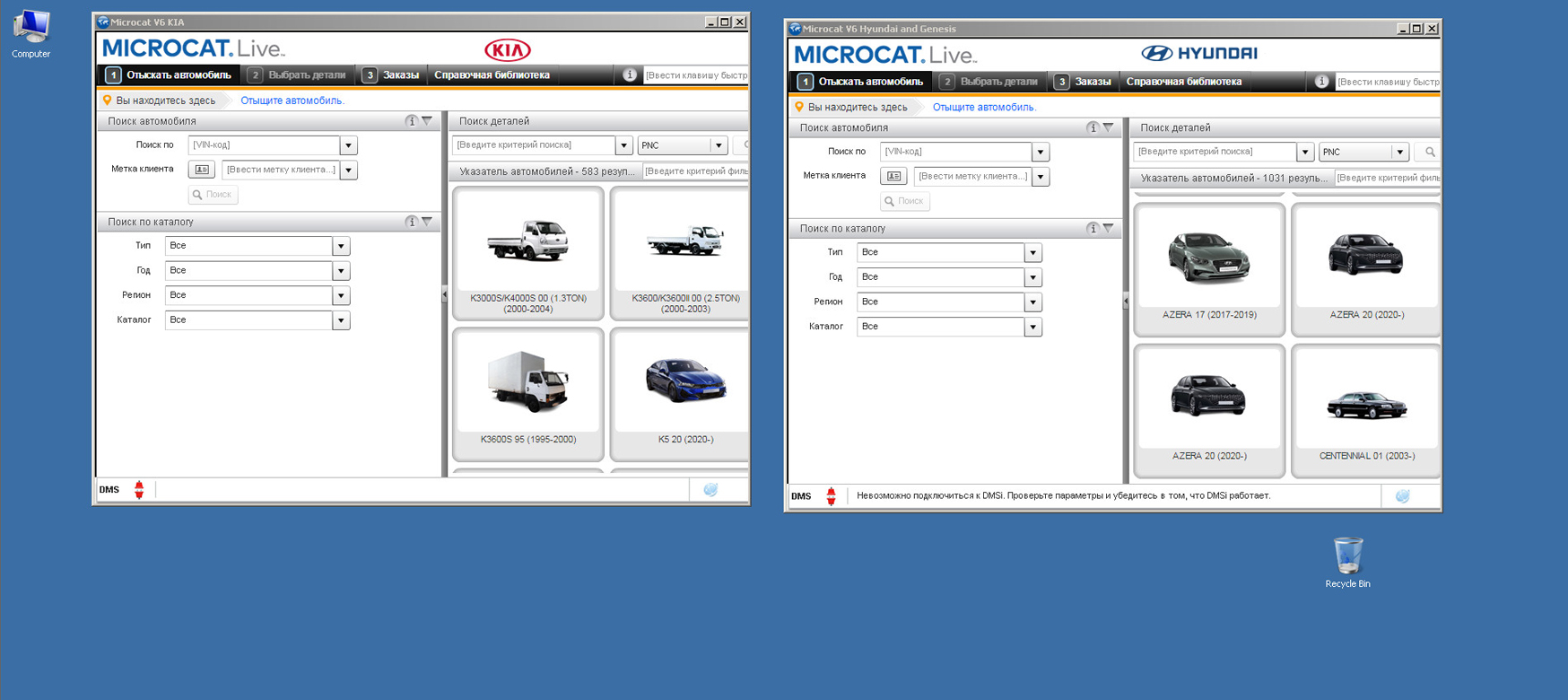
Task: Click the globe status icon in Hyundai window
Action: (1402, 496)
